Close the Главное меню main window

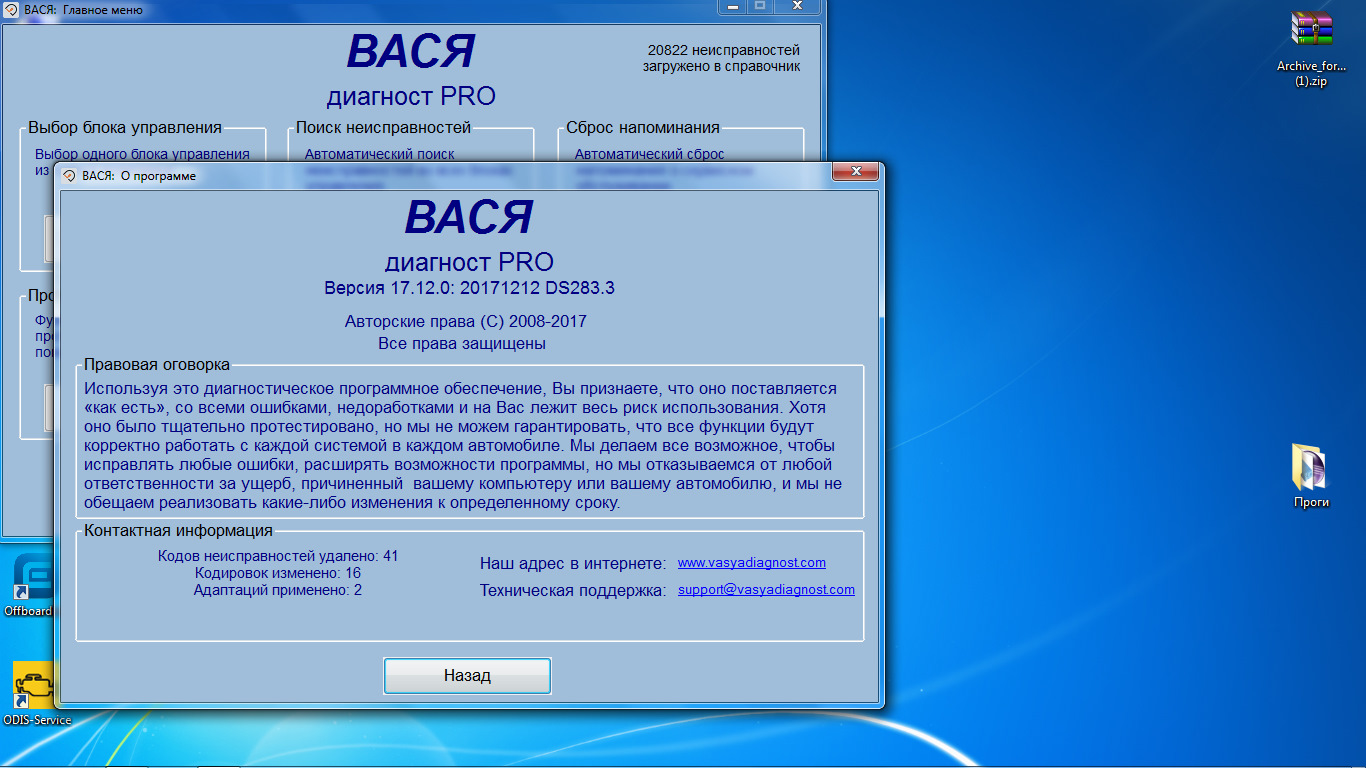(x=797, y=6)
